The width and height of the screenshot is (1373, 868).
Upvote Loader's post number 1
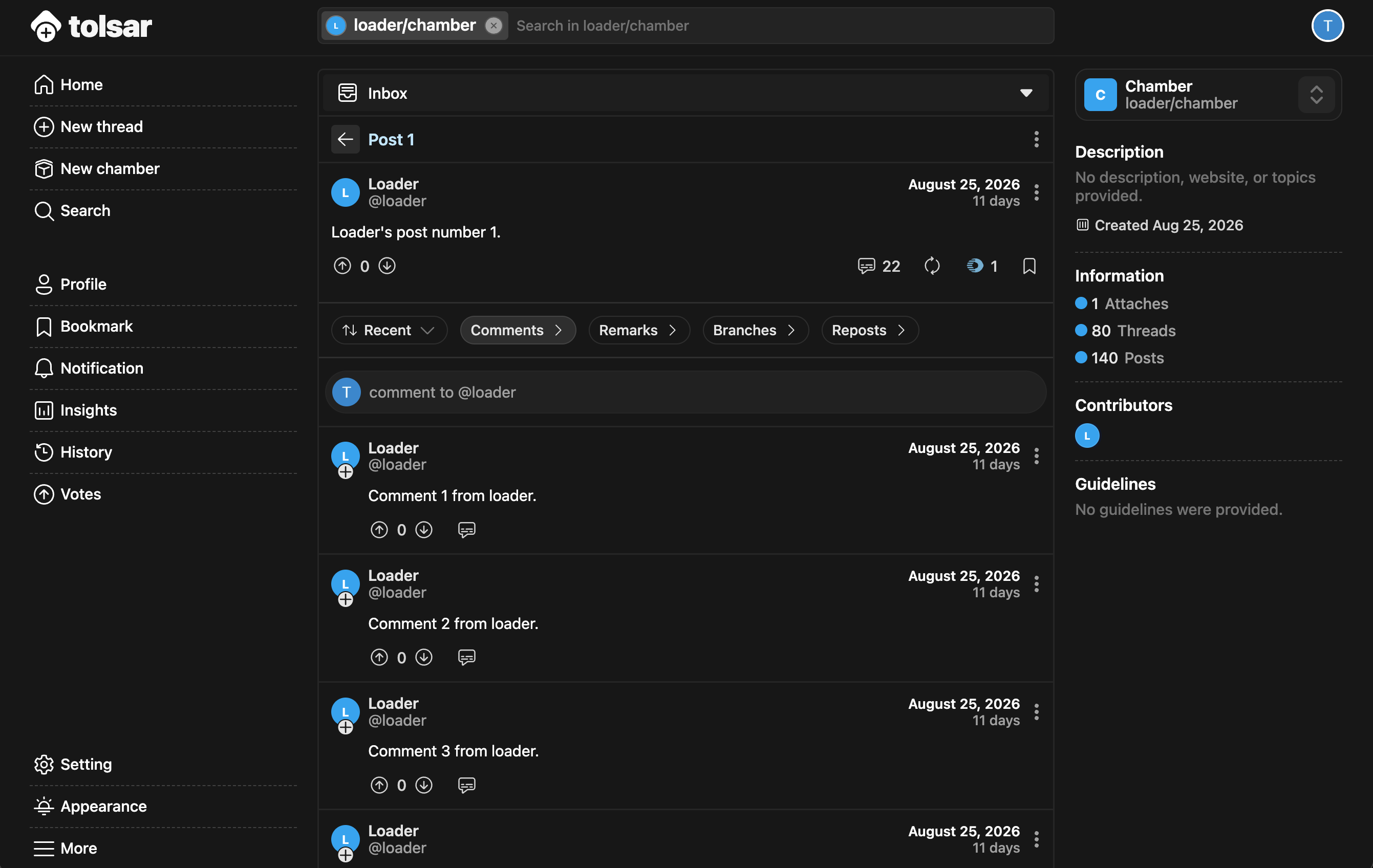coord(342,266)
